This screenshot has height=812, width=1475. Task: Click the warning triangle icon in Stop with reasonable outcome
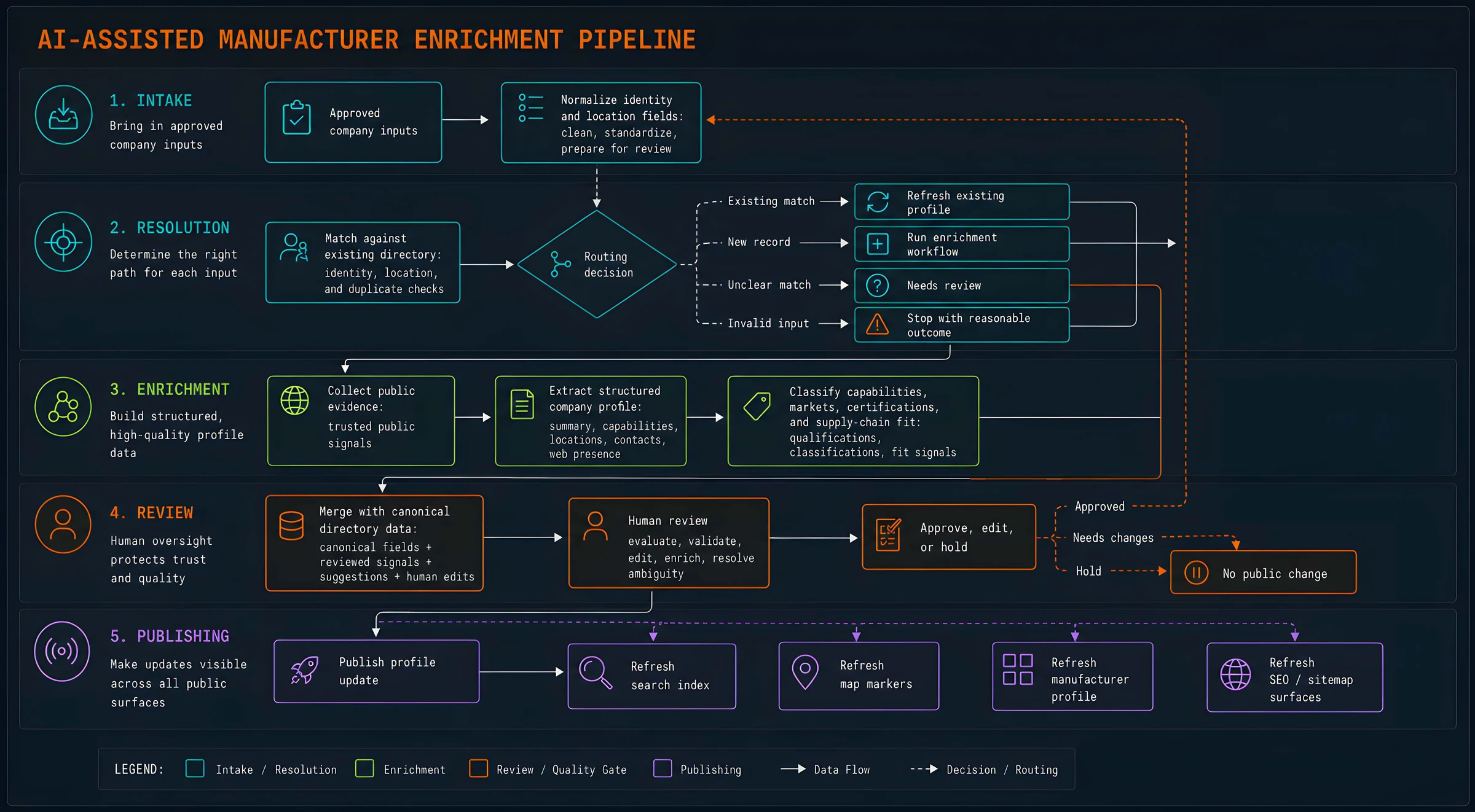(x=878, y=324)
